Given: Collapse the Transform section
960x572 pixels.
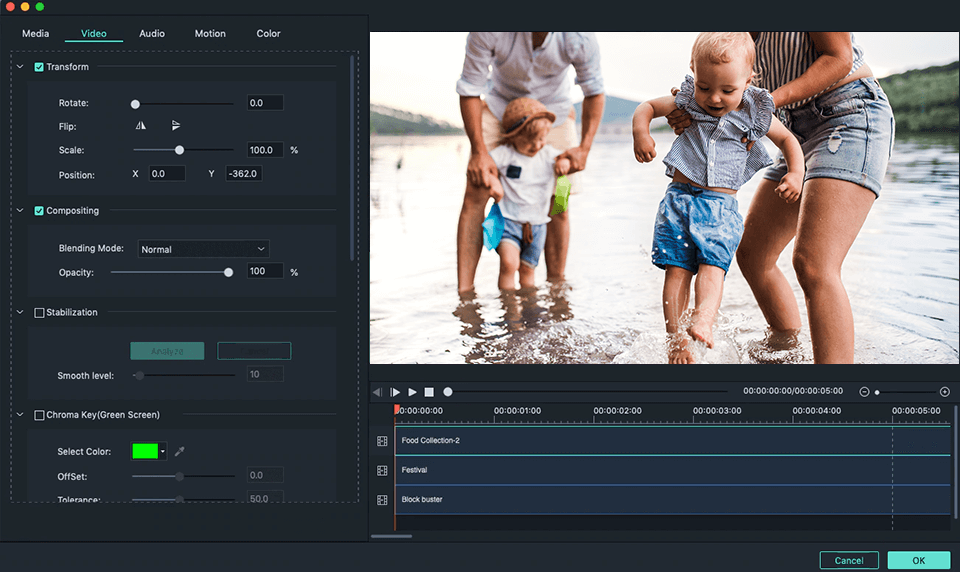Looking at the screenshot, I should point(20,67).
